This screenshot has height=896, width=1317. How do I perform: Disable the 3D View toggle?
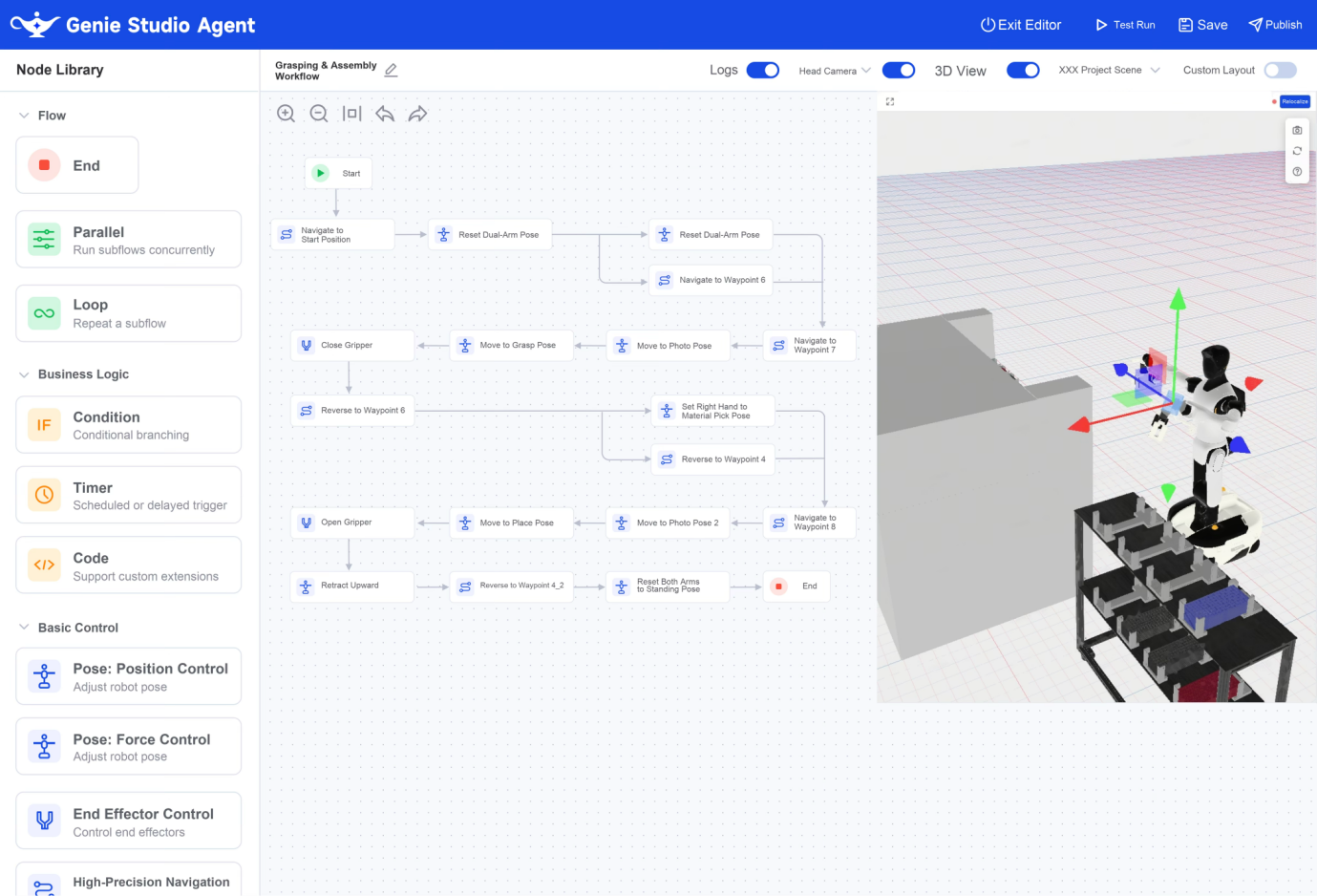pyautogui.click(x=1023, y=70)
